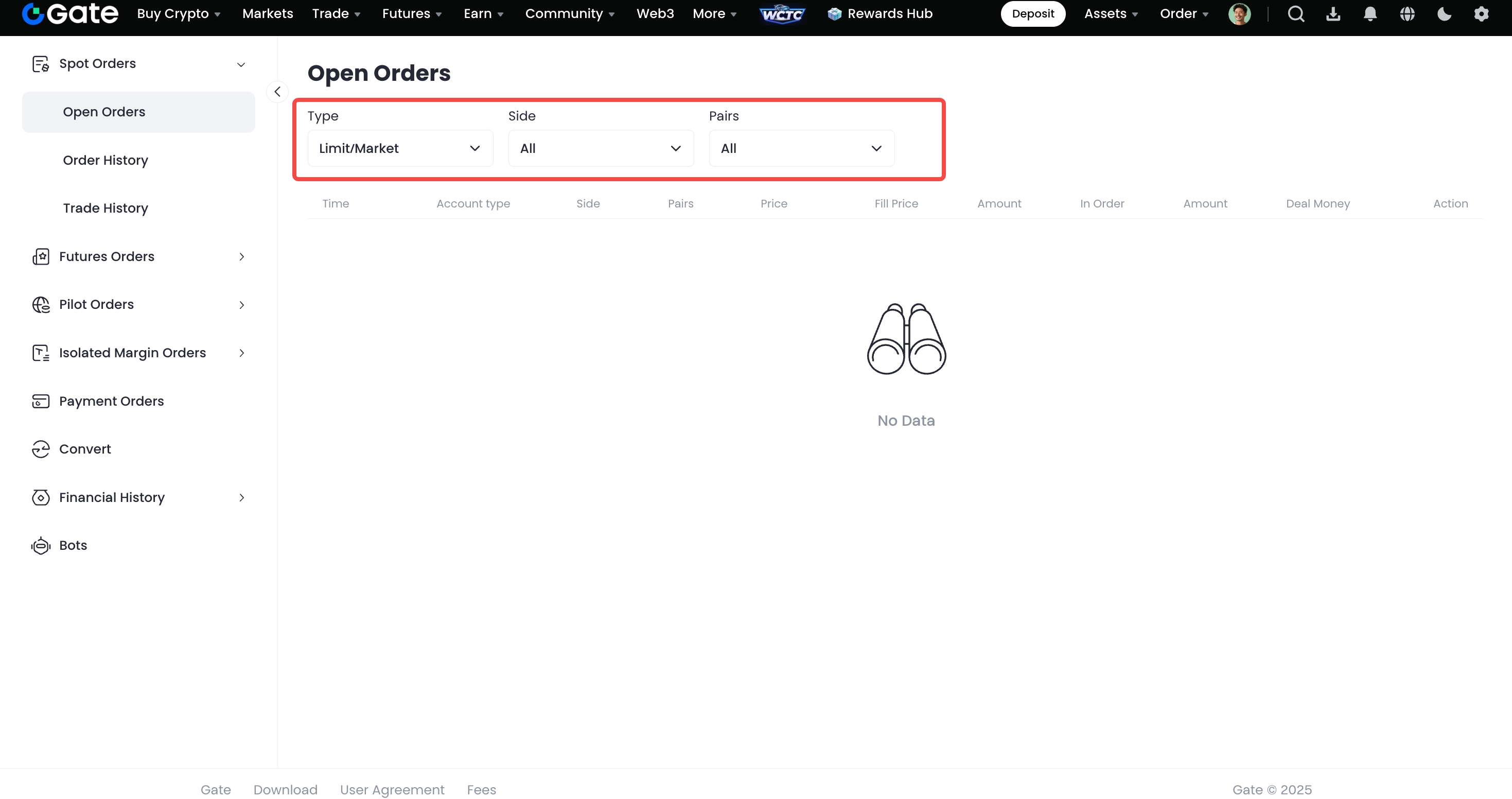Open Bots in the sidebar

coord(73,545)
